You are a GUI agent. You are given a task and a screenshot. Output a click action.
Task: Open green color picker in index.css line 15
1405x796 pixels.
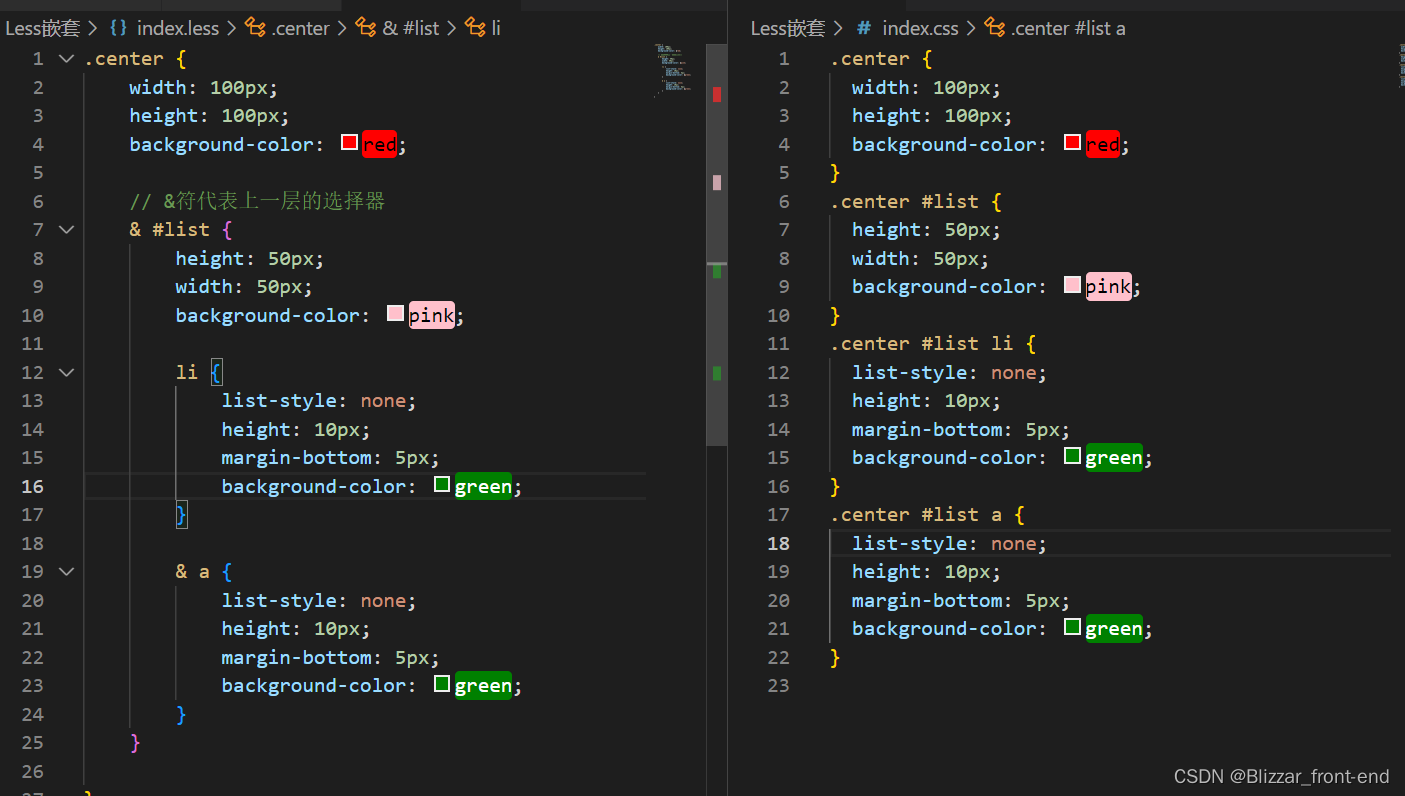(x=1072, y=456)
